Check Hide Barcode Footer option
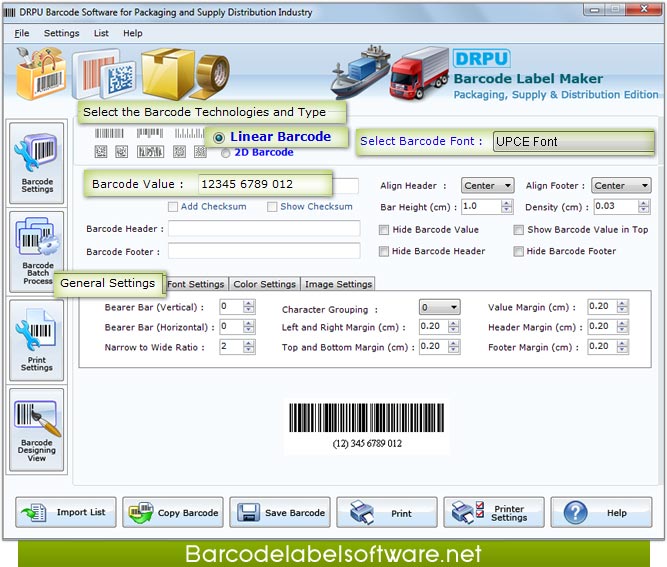 (x=518, y=251)
